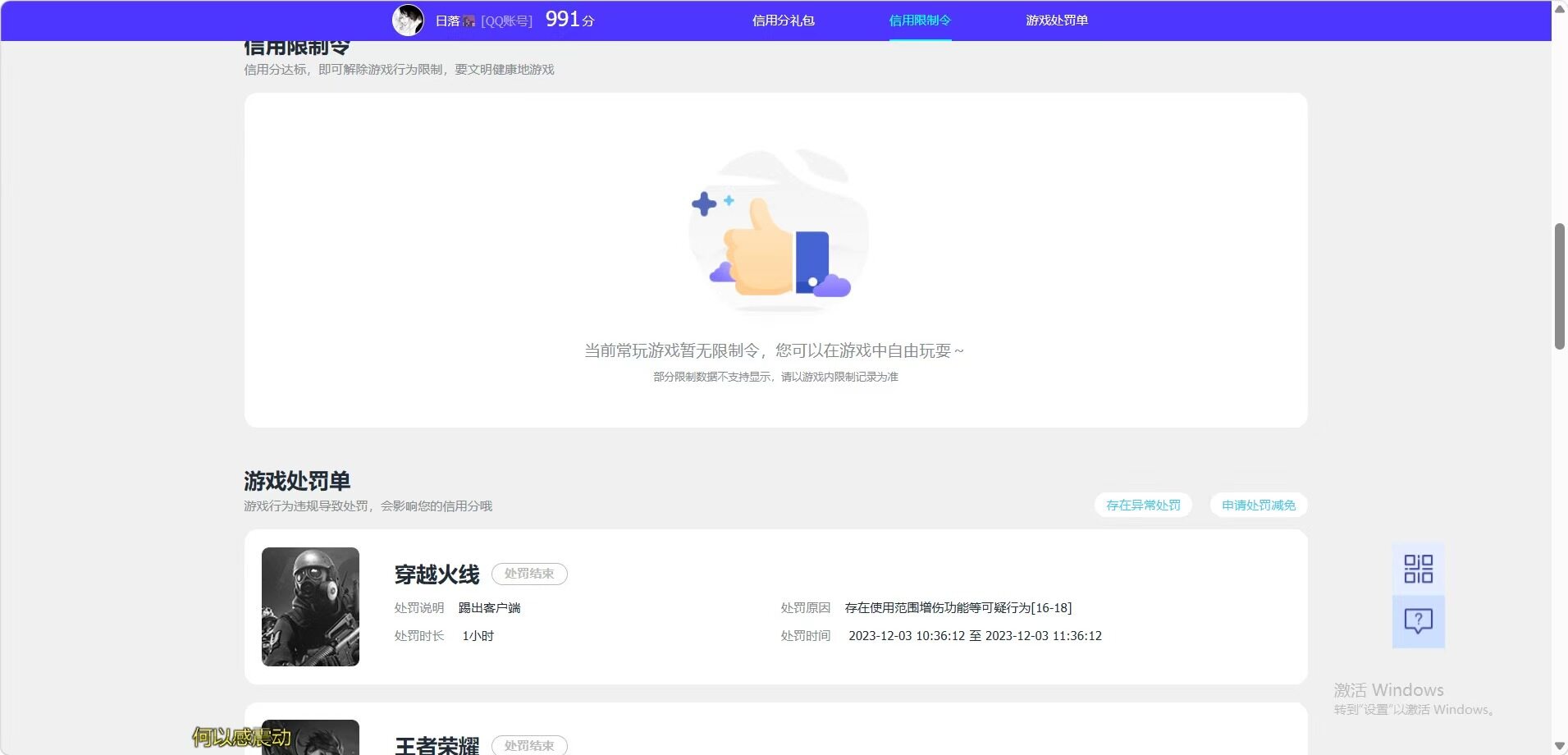Click the vertical scrollbar thumb
The width and height of the screenshot is (1568, 755).
[1560, 286]
